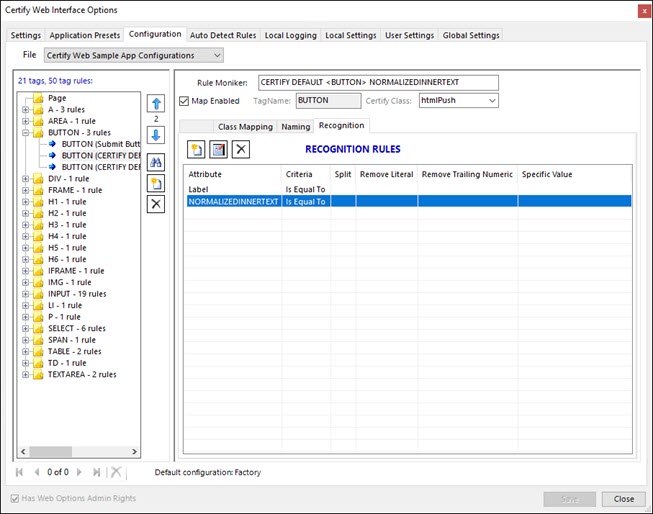Image resolution: width=653 pixels, height=514 pixels.
Task: Move the selected rule up with the up arrow
Action: (x=156, y=103)
